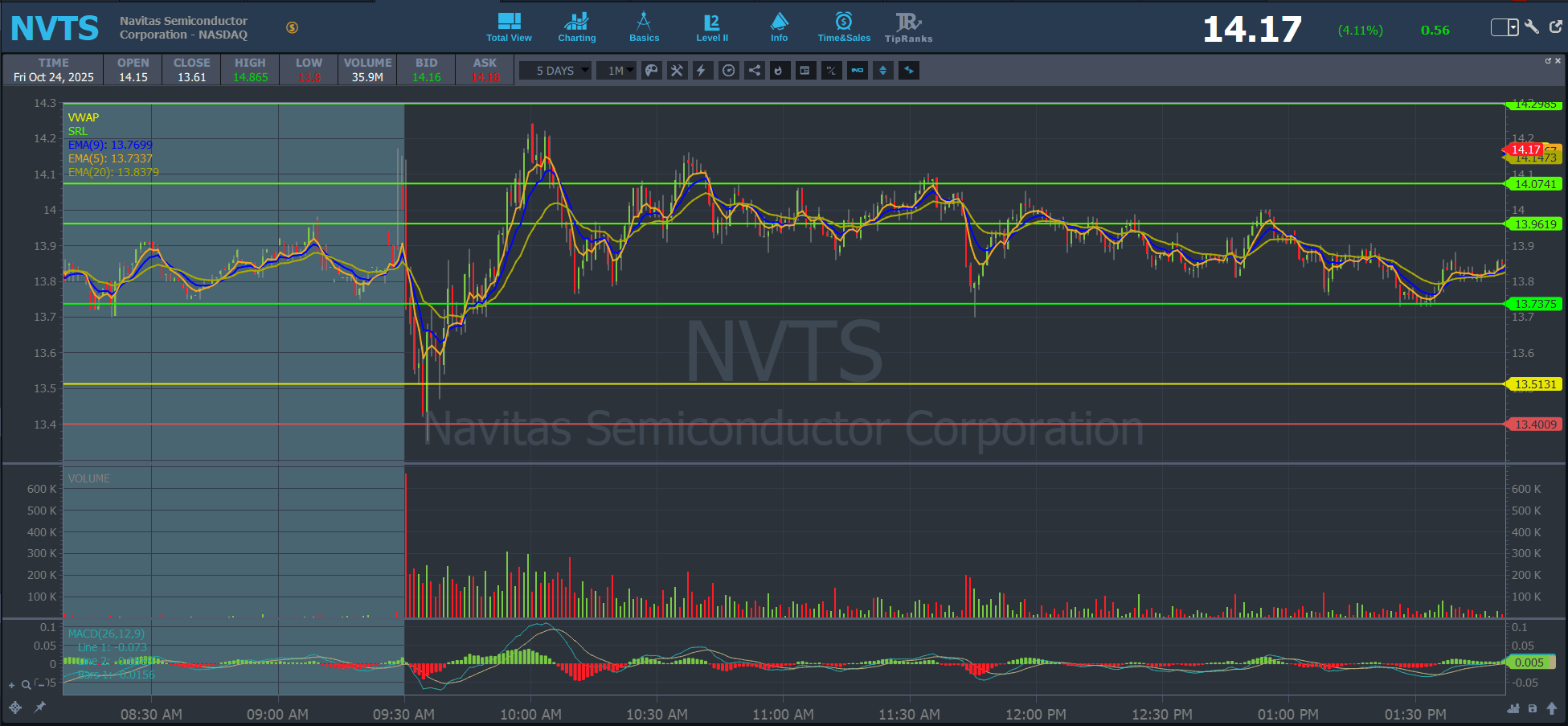This screenshot has height=726, width=1568.
Task: Click the (4.11%) percent change
Action: tap(1361, 31)
